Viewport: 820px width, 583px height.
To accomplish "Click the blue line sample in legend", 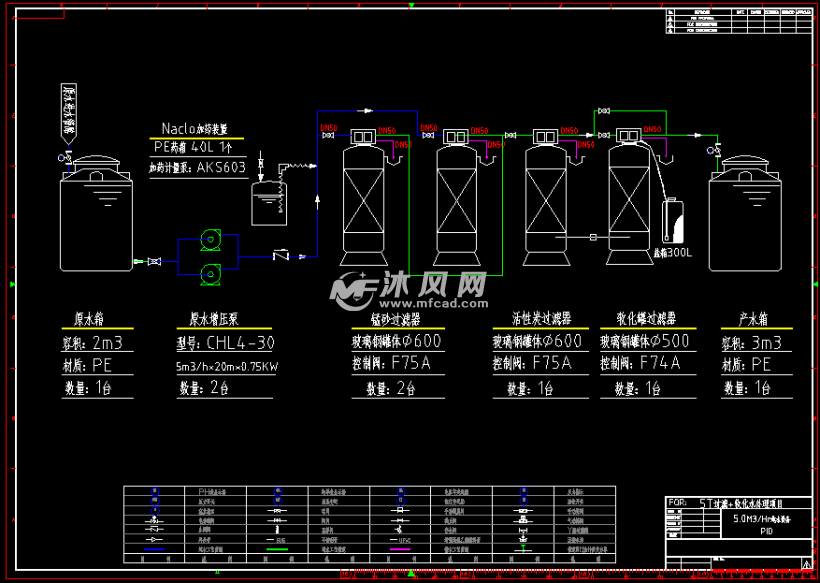I will point(153,550).
